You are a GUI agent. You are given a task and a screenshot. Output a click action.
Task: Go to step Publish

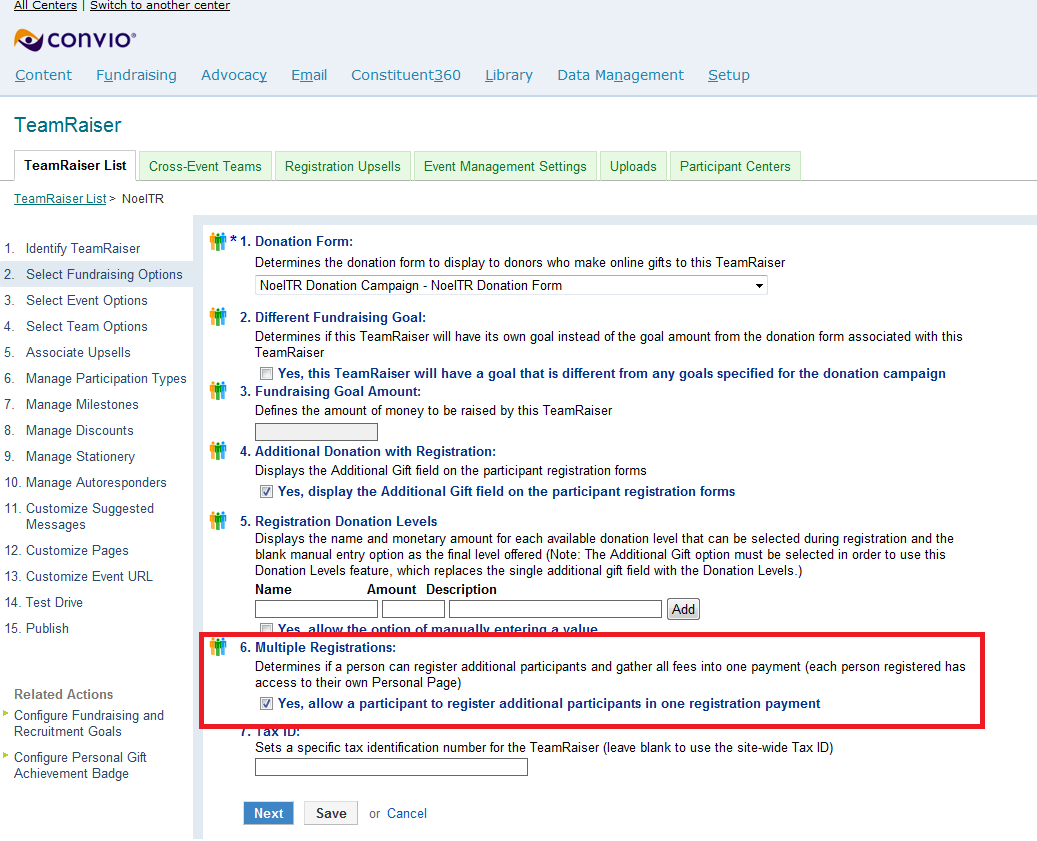pos(47,629)
